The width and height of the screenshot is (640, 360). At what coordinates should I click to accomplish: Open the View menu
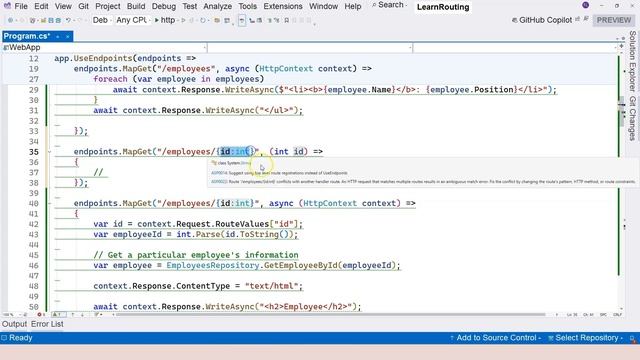point(63,6)
